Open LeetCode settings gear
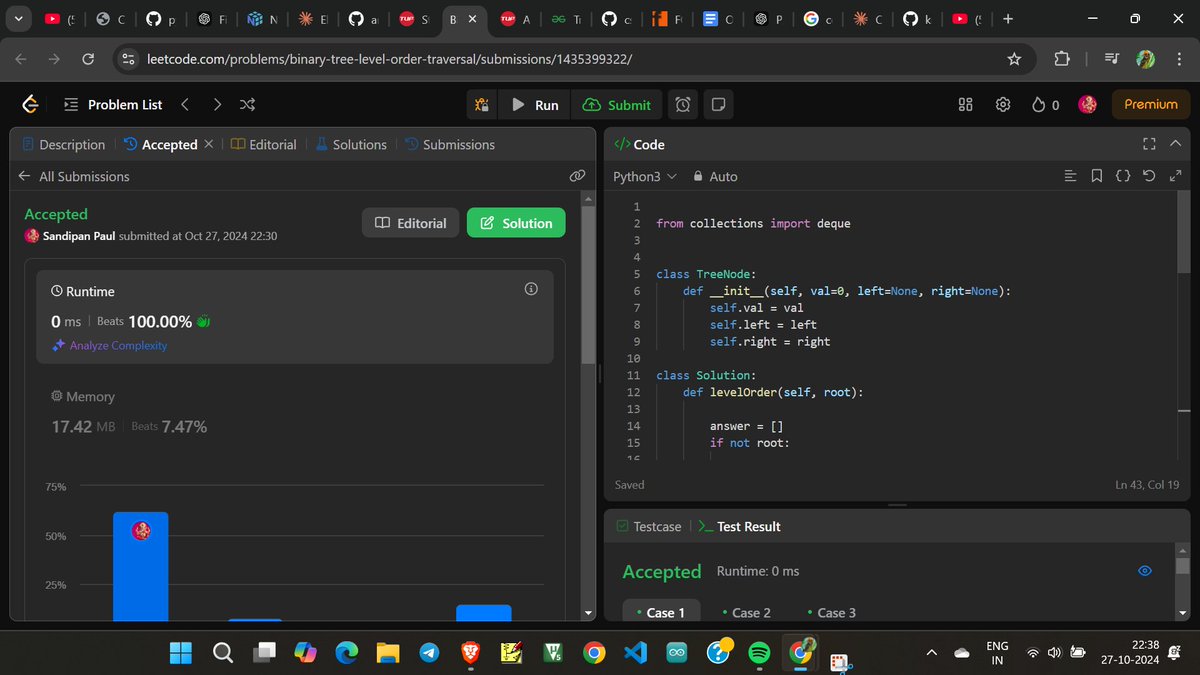The width and height of the screenshot is (1200, 675). pyautogui.click(x=1004, y=104)
